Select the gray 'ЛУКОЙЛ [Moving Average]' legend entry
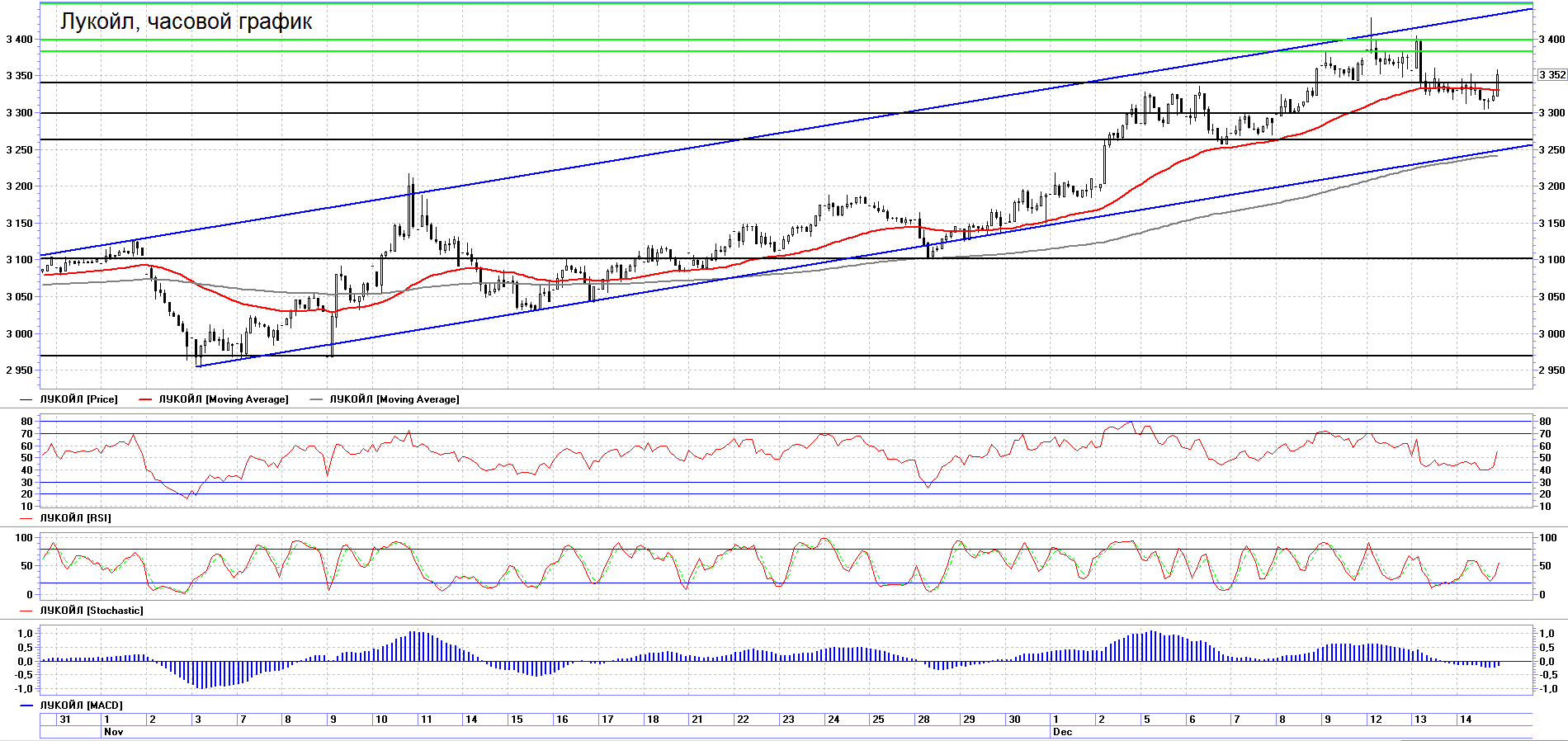 (x=385, y=399)
